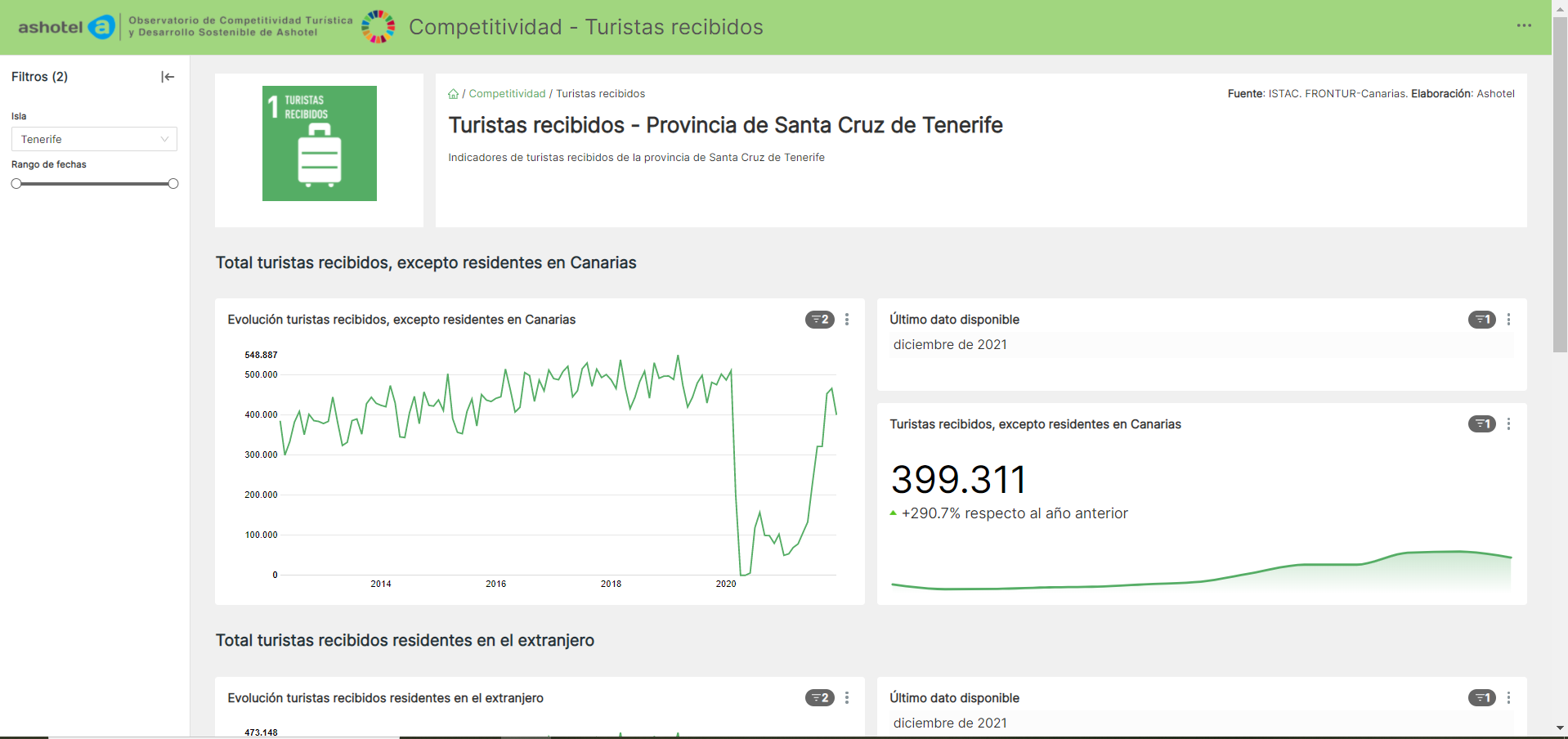1568x739 pixels.
Task: Open filter badge on Evolución residentes extranjero chart
Action: pyautogui.click(x=819, y=698)
